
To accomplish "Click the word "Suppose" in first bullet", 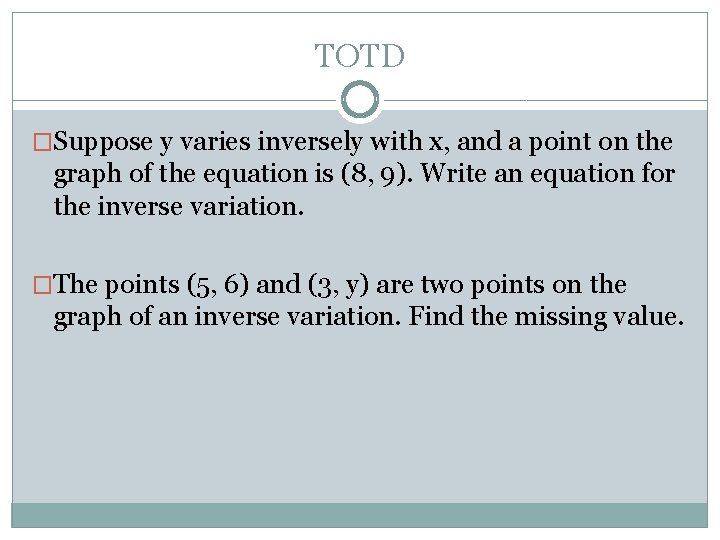I will point(103,142).
